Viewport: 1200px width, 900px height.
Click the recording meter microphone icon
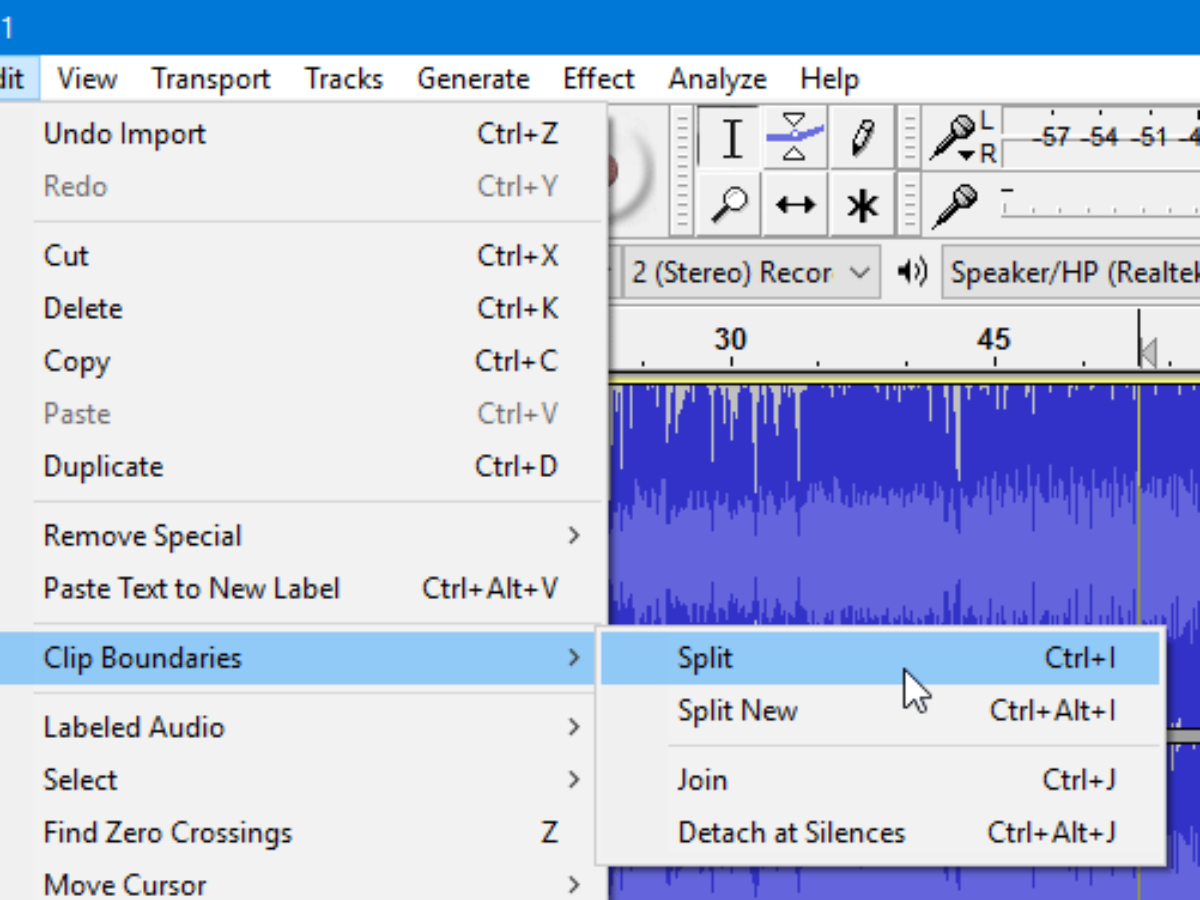[953, 138]
